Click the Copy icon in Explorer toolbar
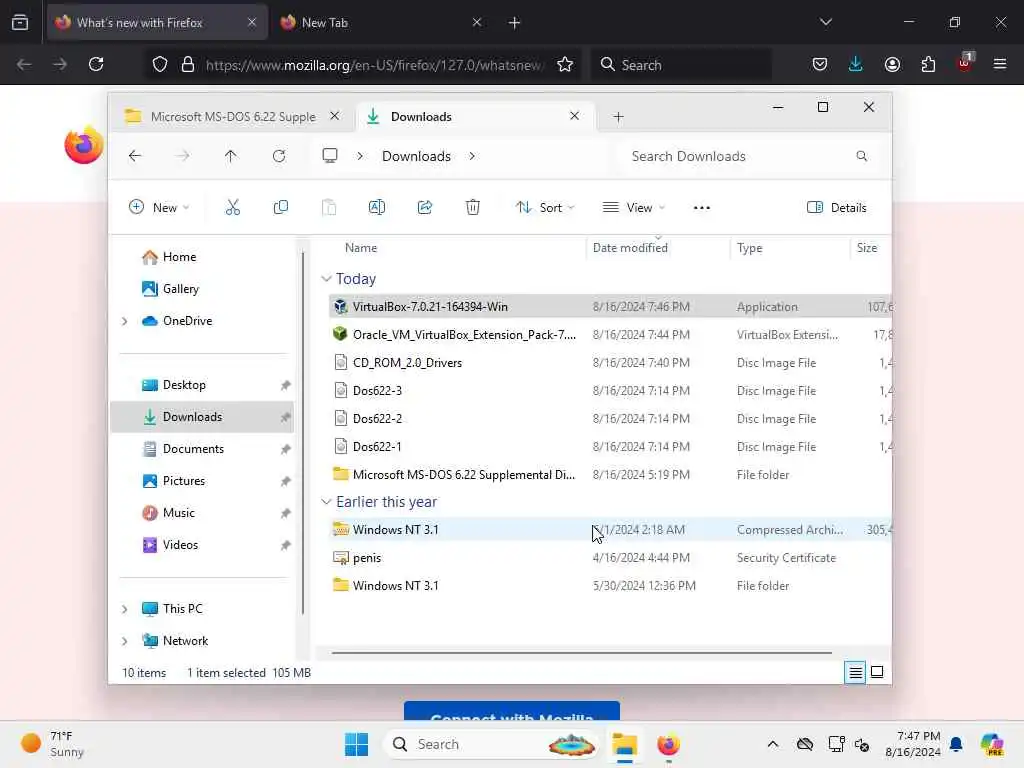Image resolution: width=1024 pixels, height=768 pixels. [281, 208]
